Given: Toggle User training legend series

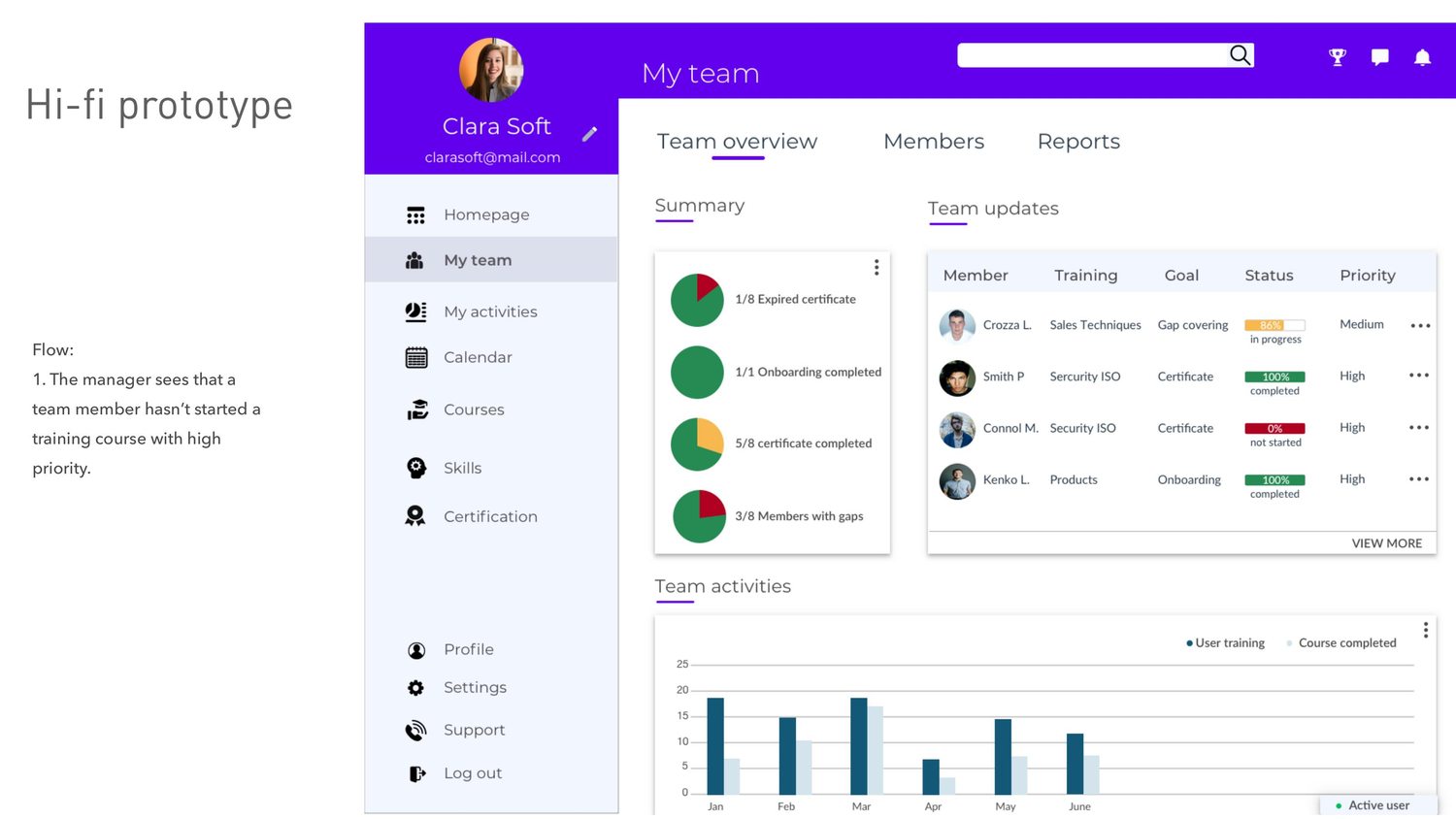Looking at the screenshot, I should coord(1226,643).
